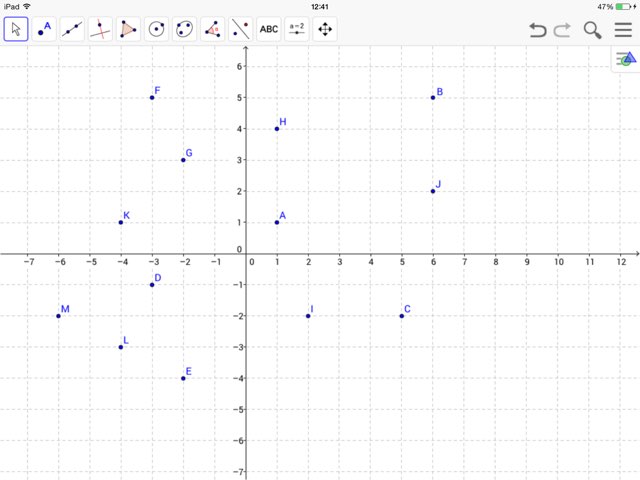
Task: Tap point E below the x-axis
Action: pyautogui.click(x=183, y=378)
